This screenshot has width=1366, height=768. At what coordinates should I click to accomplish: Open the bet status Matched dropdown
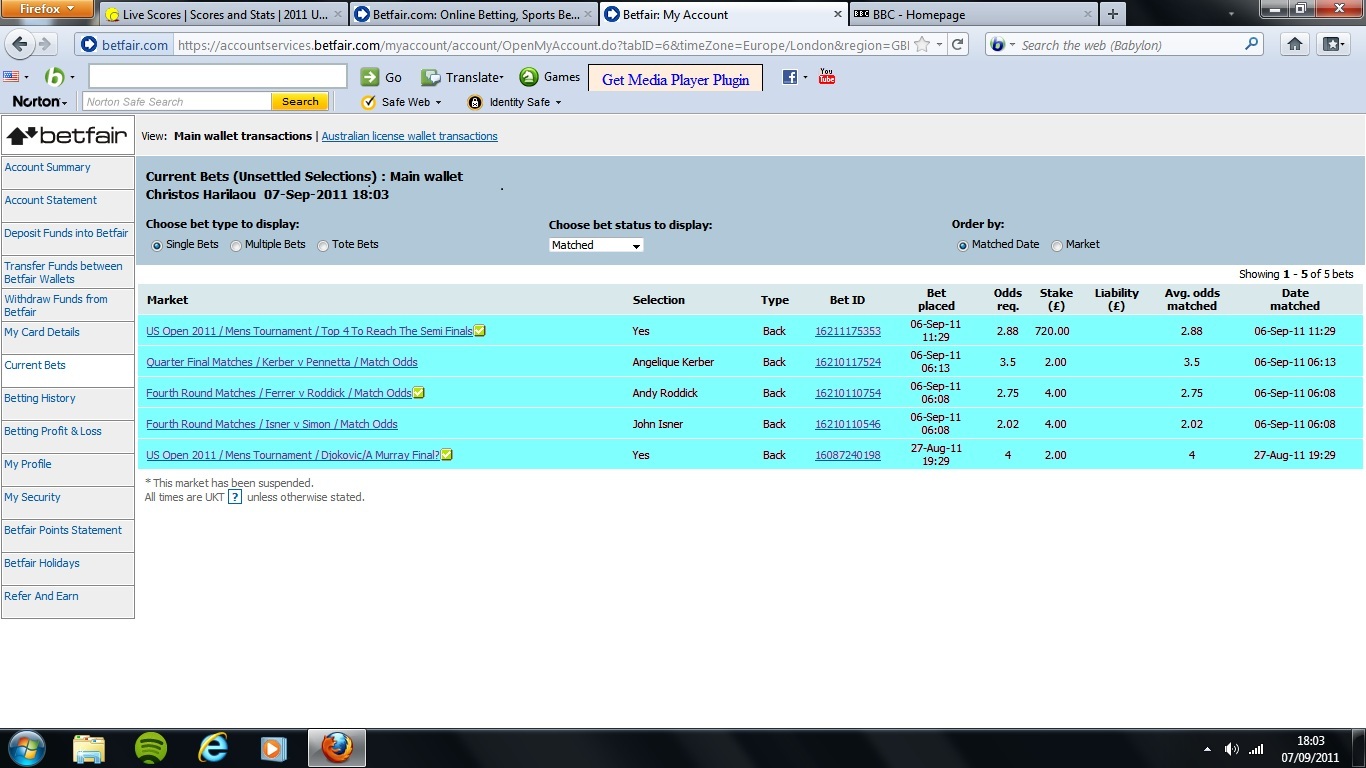point(596,245)
